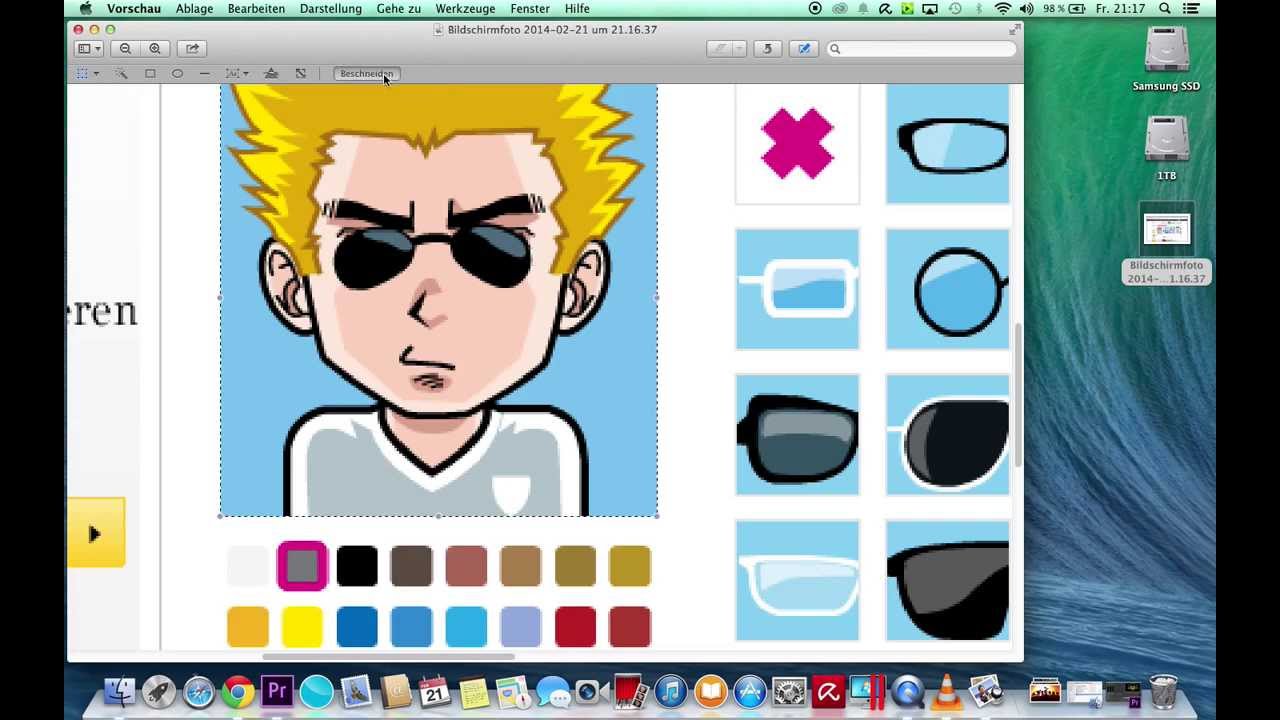
Task: Open App Store from the Dock
Action: coord(750,692)
